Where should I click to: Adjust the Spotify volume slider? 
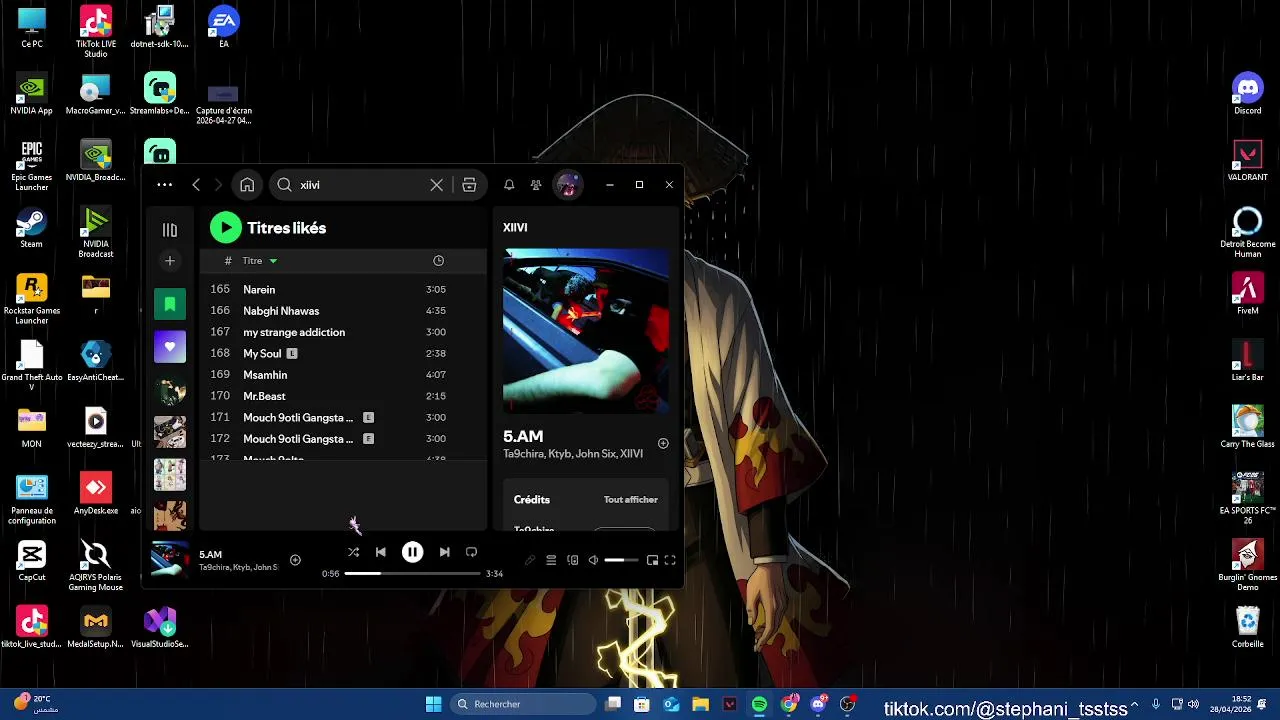621,561
